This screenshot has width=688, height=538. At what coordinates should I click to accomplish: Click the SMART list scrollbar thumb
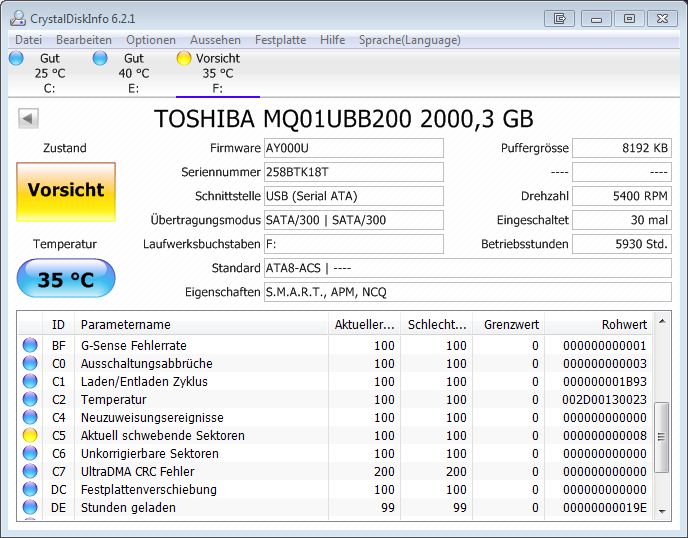tap(662, 437)
